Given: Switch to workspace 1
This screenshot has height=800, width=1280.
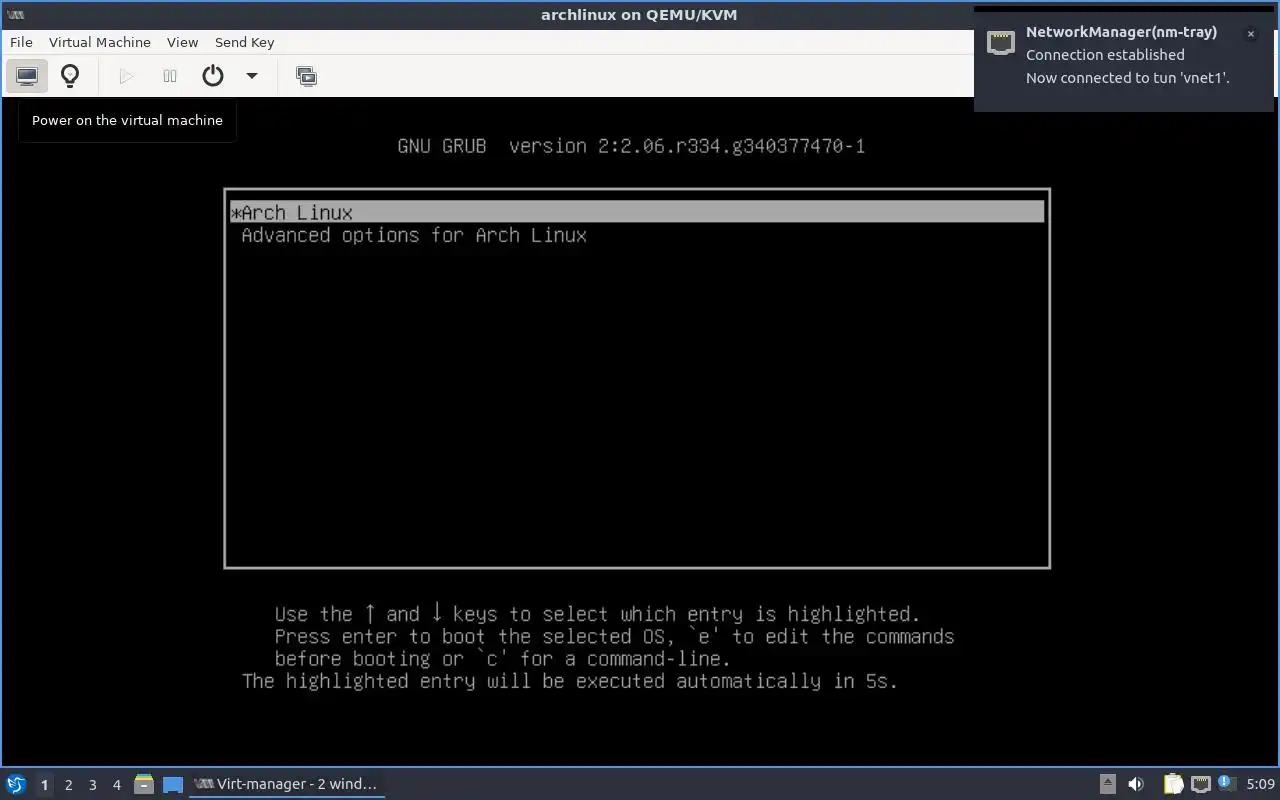Looking at the screenshot, I should [x=44, y=785].
